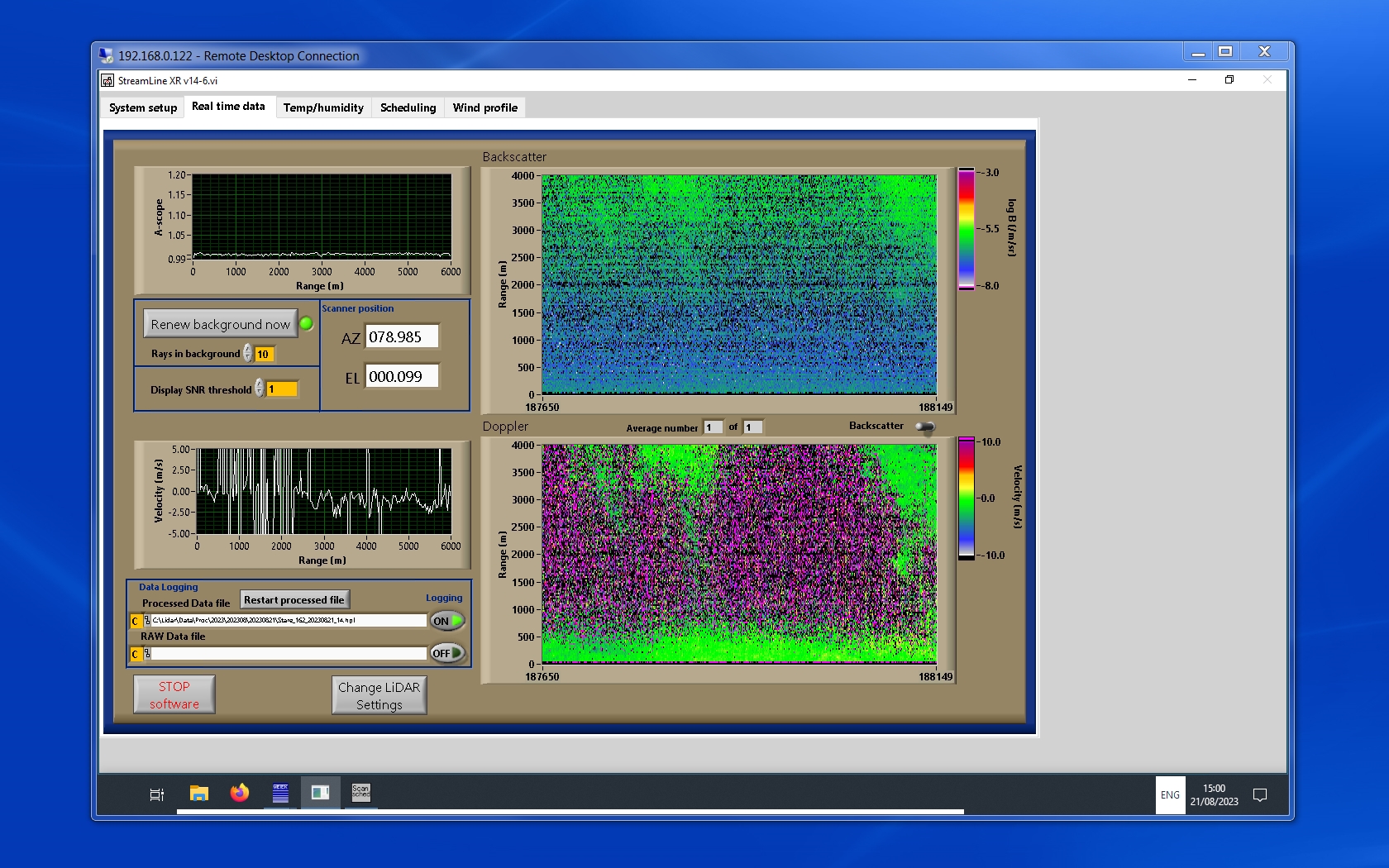Click the AZ scanner position field
This screenshot has width=1389, height=868.
pos(402,337)
